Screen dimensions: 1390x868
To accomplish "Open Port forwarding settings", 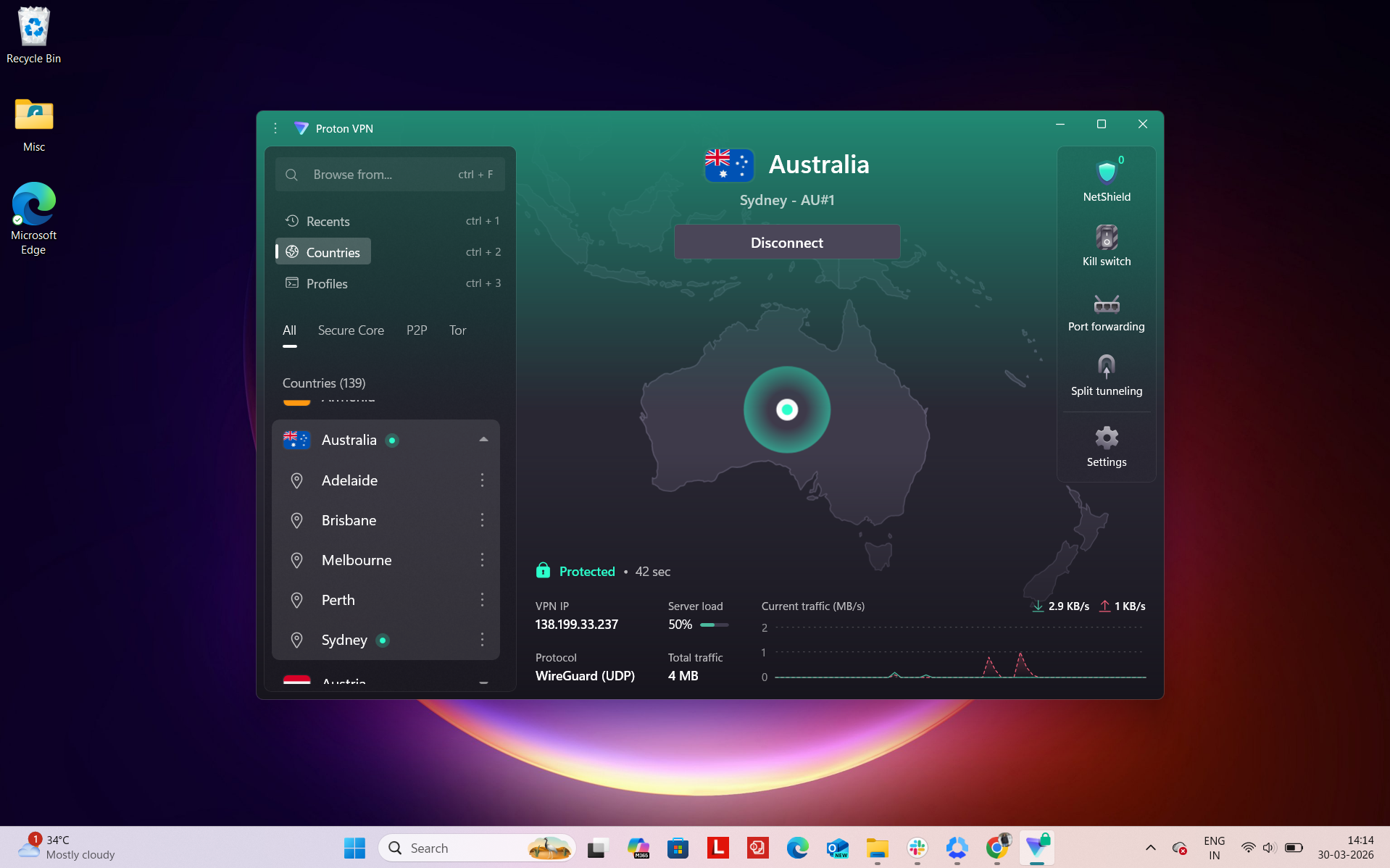I will tap(1106, 304).
